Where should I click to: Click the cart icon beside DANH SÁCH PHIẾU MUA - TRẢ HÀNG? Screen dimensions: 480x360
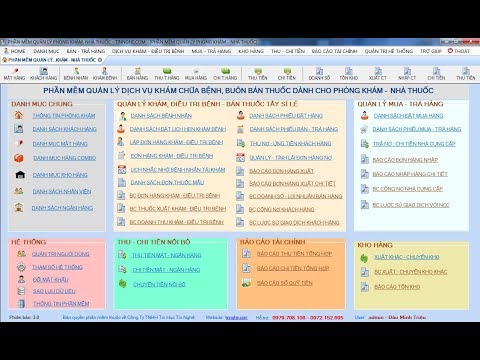[364, 129]
